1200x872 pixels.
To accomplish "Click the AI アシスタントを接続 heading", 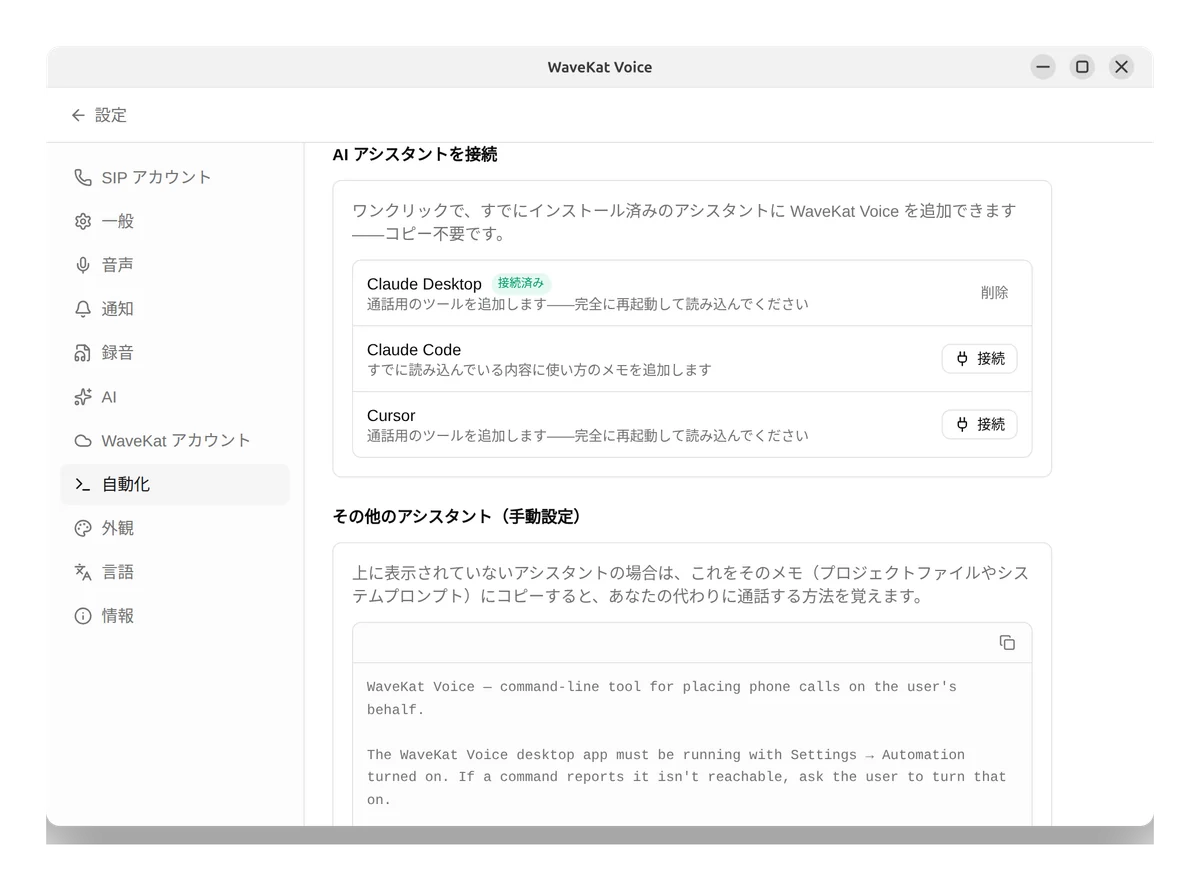I will tap(415, 154).
